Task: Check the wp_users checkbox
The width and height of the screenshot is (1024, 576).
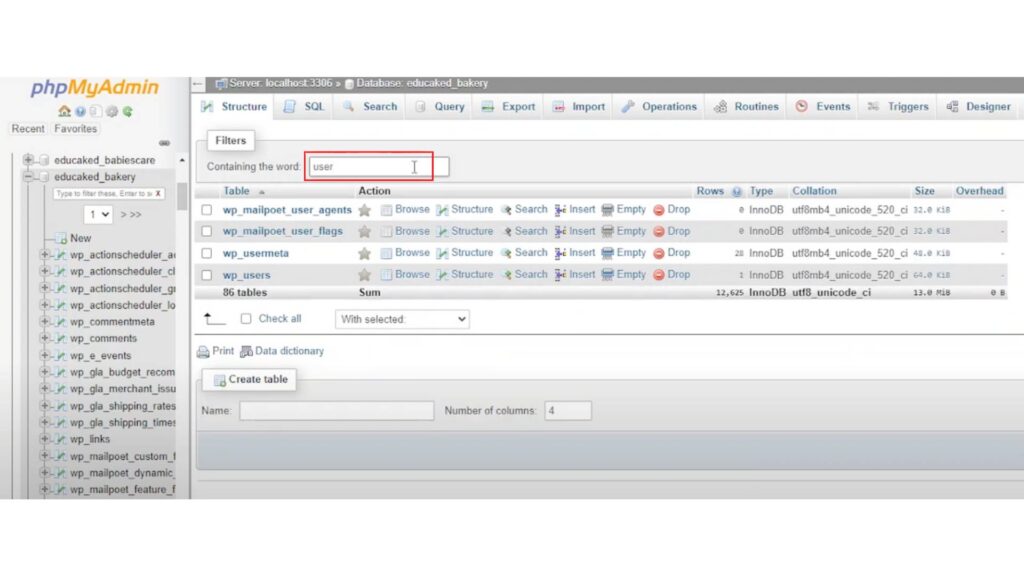Action: click(x=206, y=275)
